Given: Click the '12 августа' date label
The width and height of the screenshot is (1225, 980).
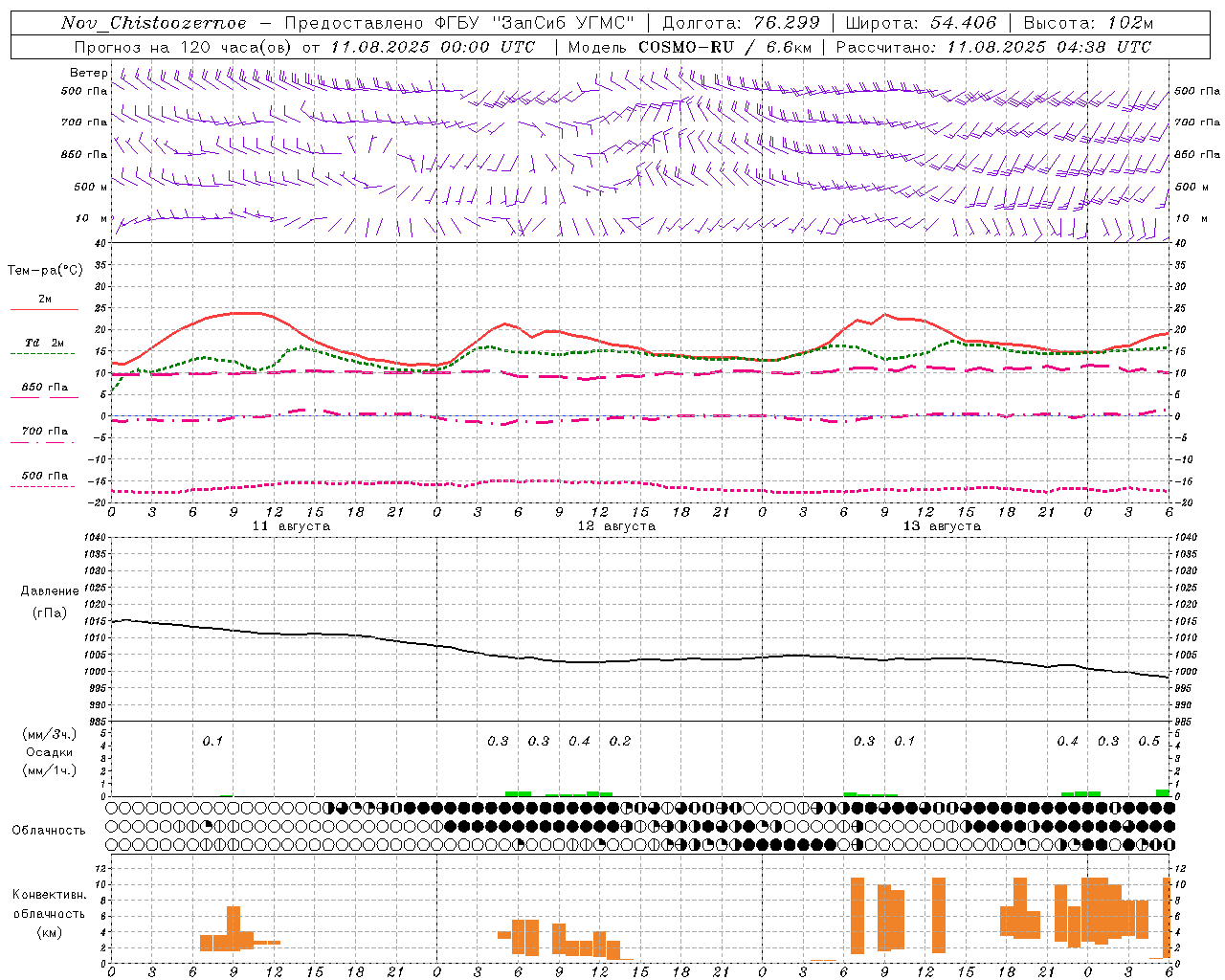Looking at the screenshot, I should (x=616, y=526).
